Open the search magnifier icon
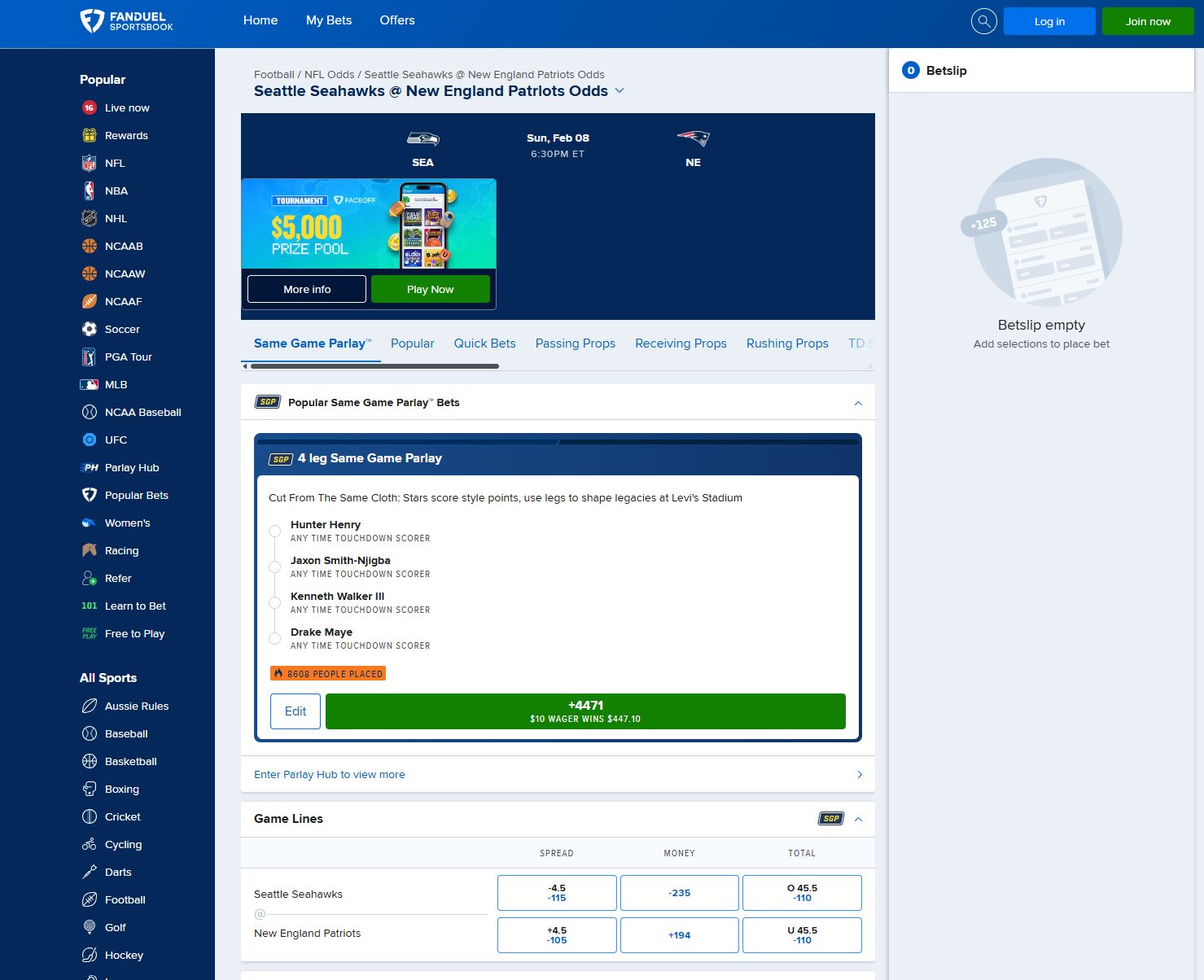This screenshot has height=980, width=1204. click(984, 21)
